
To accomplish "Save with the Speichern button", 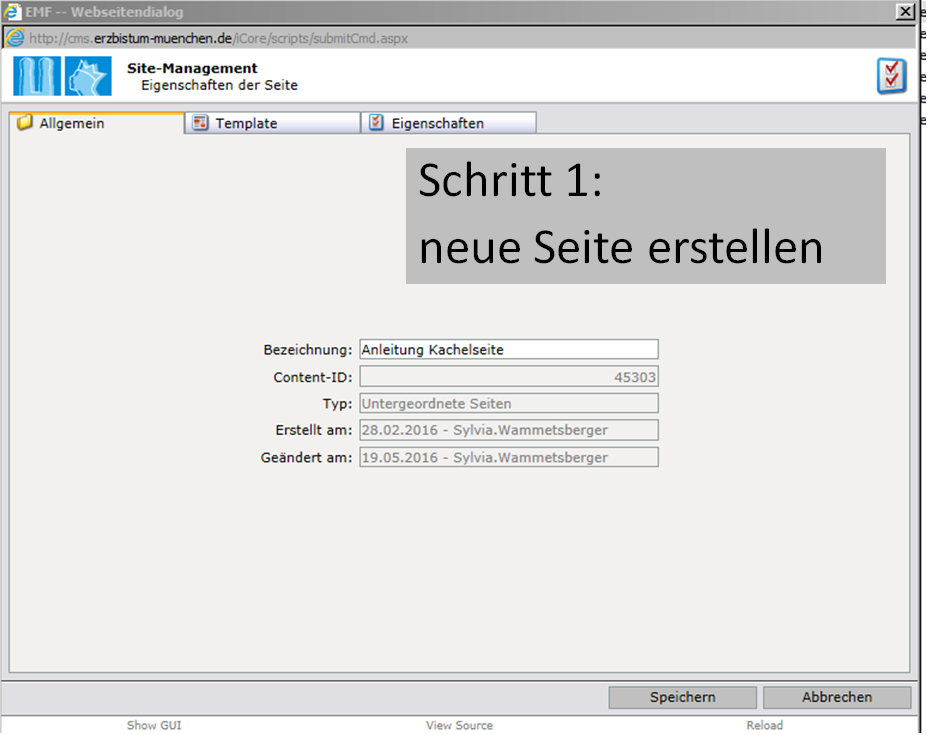I will coord(682,697).
